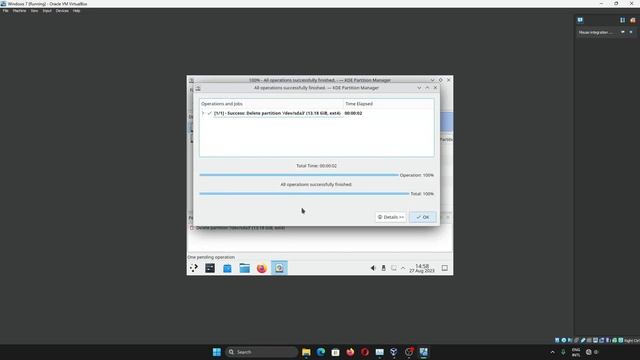Launch the terminal from guest panel
This screenshot has width=640, height=360.
[210, 268]
